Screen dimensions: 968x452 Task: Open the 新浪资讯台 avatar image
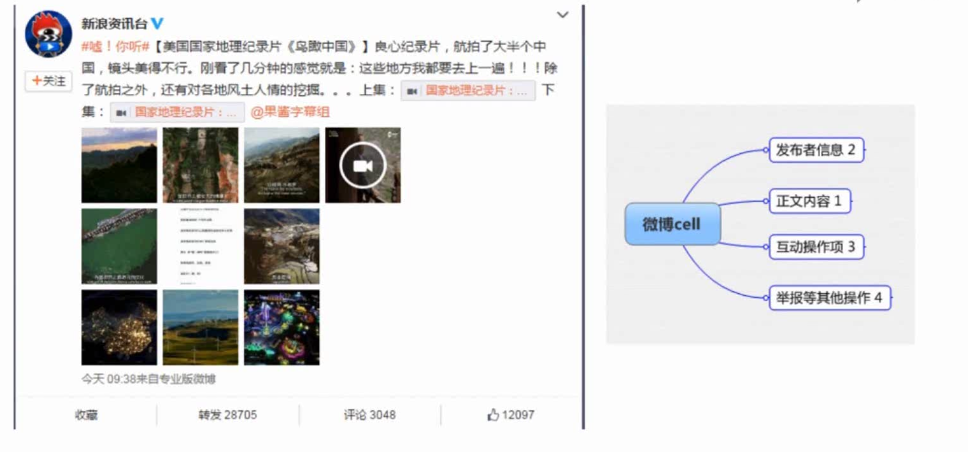(48, 34)
